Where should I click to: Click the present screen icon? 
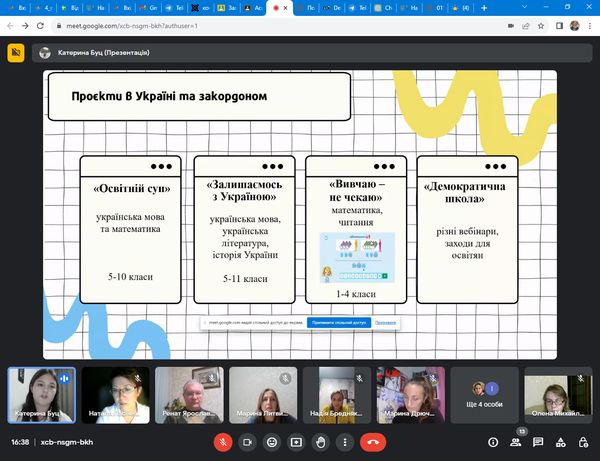tap(297, 441)
